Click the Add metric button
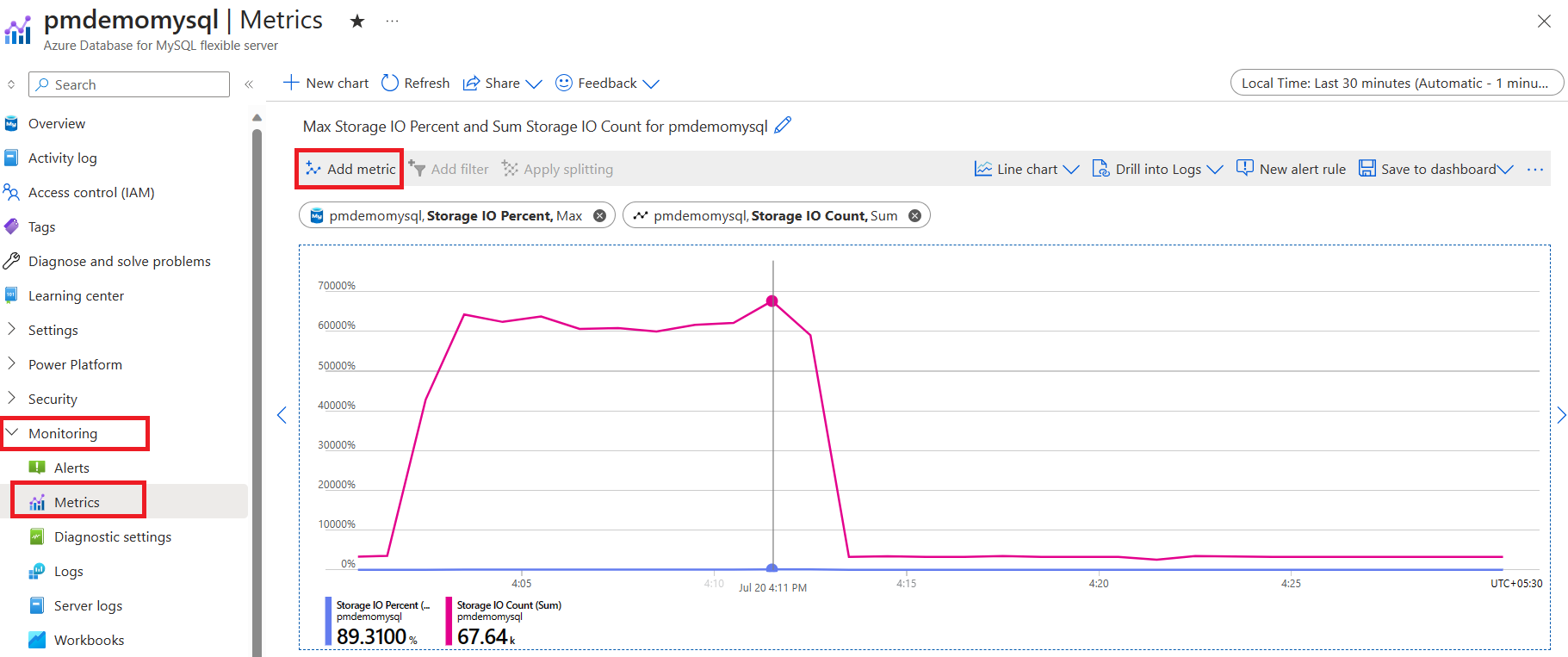The image size is (1568, 657). [350, 170]
